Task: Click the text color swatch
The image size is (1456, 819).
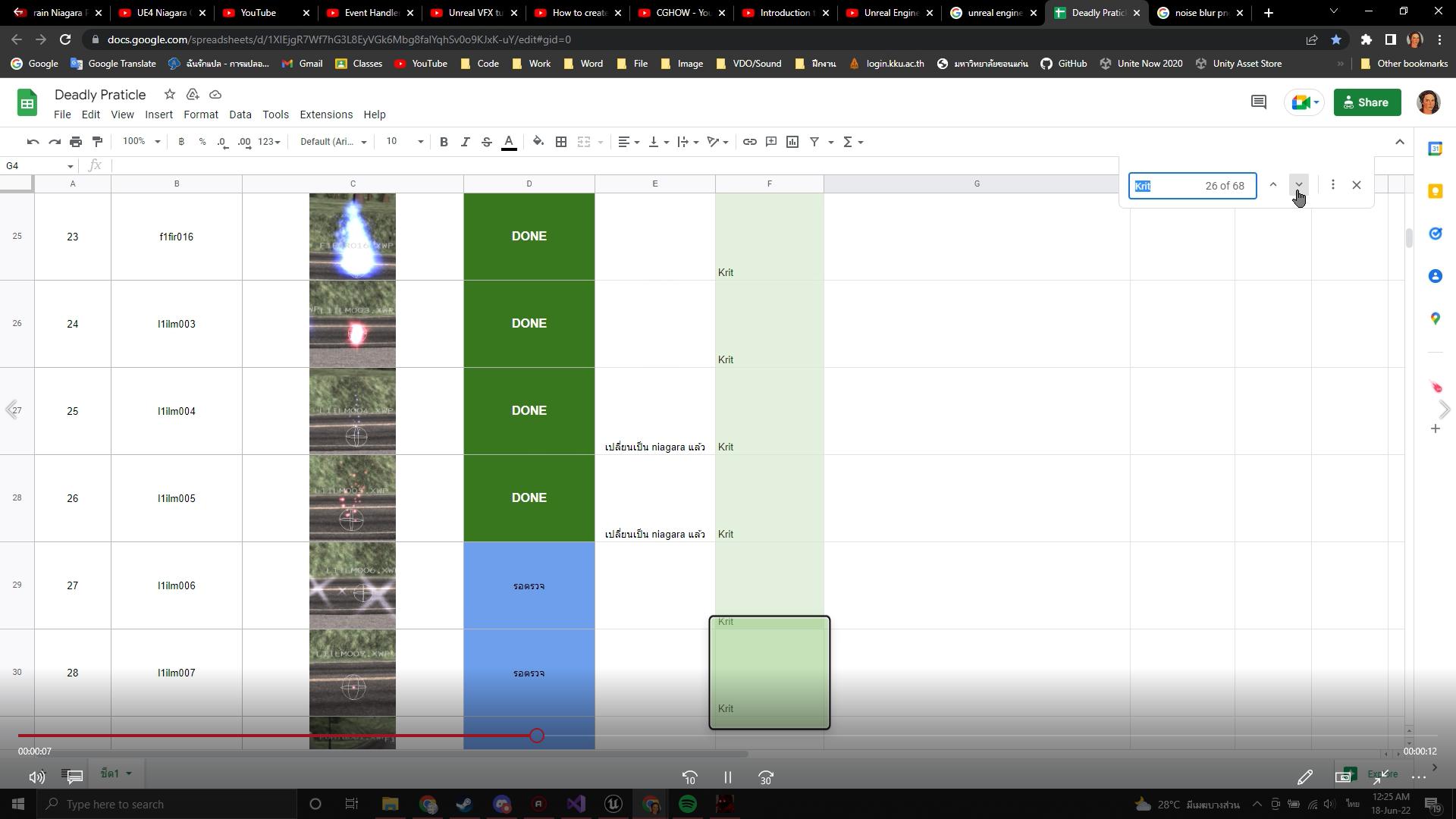Action: click(509, 142)
